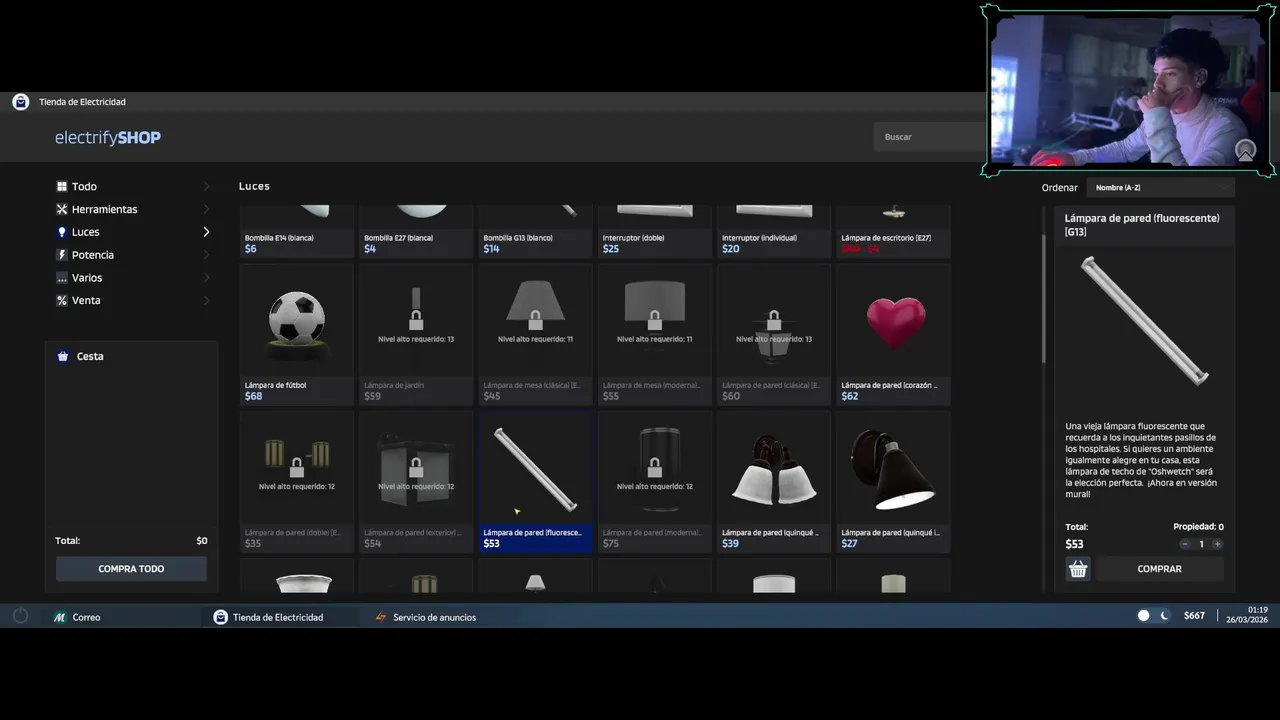Toggle the moon/night mode icon
This screenshot has width=1280, height=720.
(1165, 616)
